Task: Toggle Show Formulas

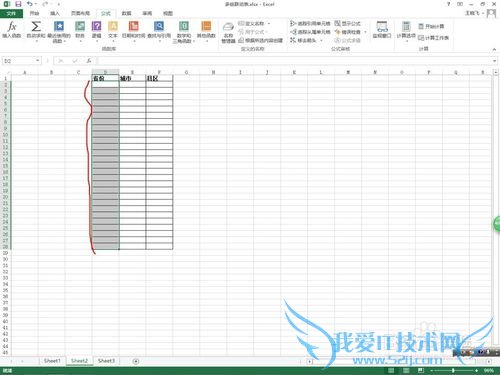Action: [x=347, y=23]
